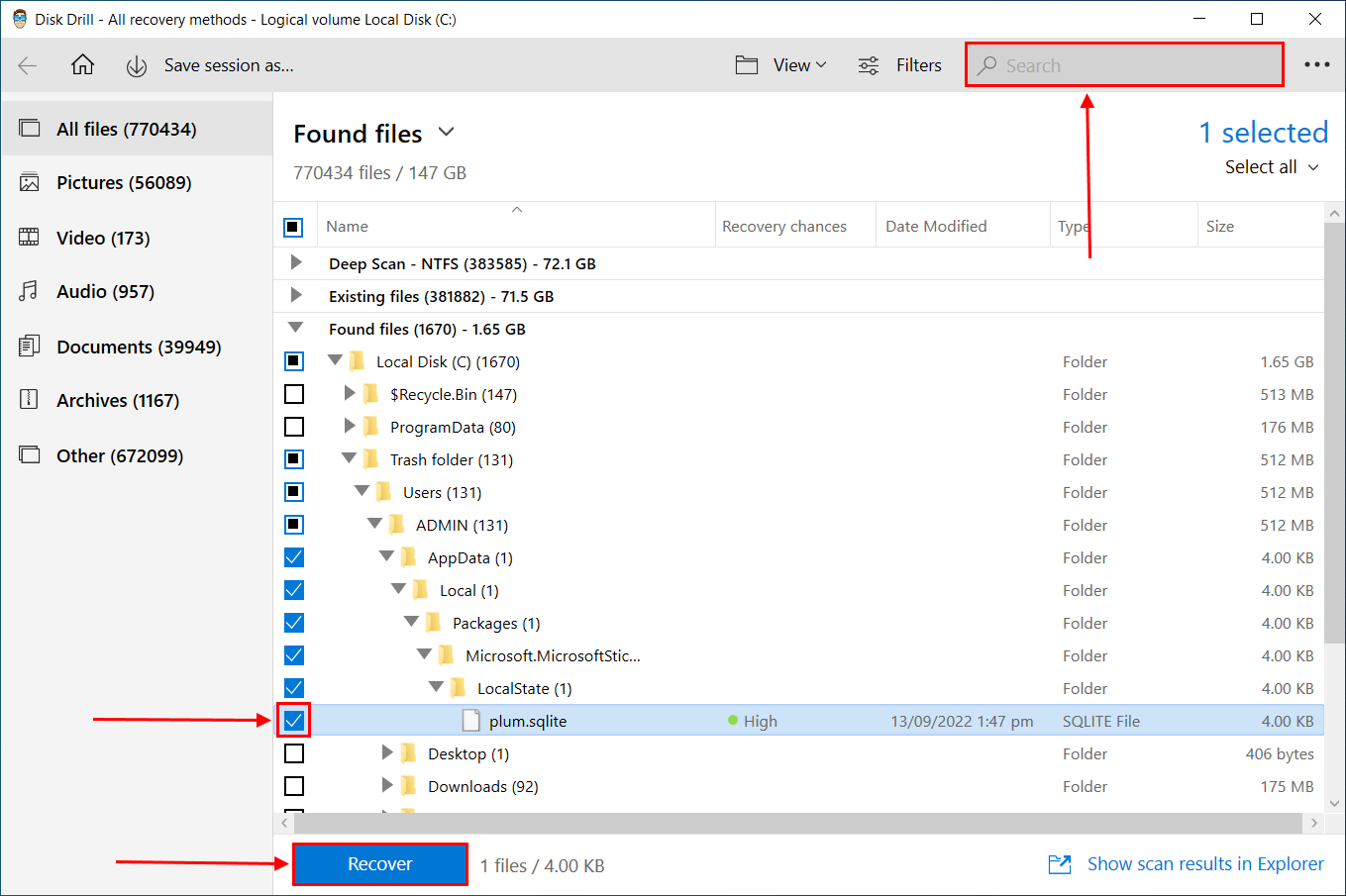Click the Video film icon

point(30,238)
